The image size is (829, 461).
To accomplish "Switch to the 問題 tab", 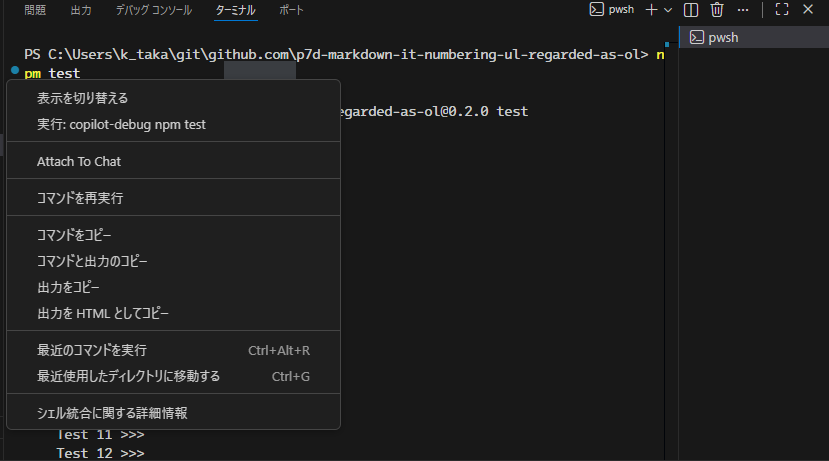I will 35,10.
